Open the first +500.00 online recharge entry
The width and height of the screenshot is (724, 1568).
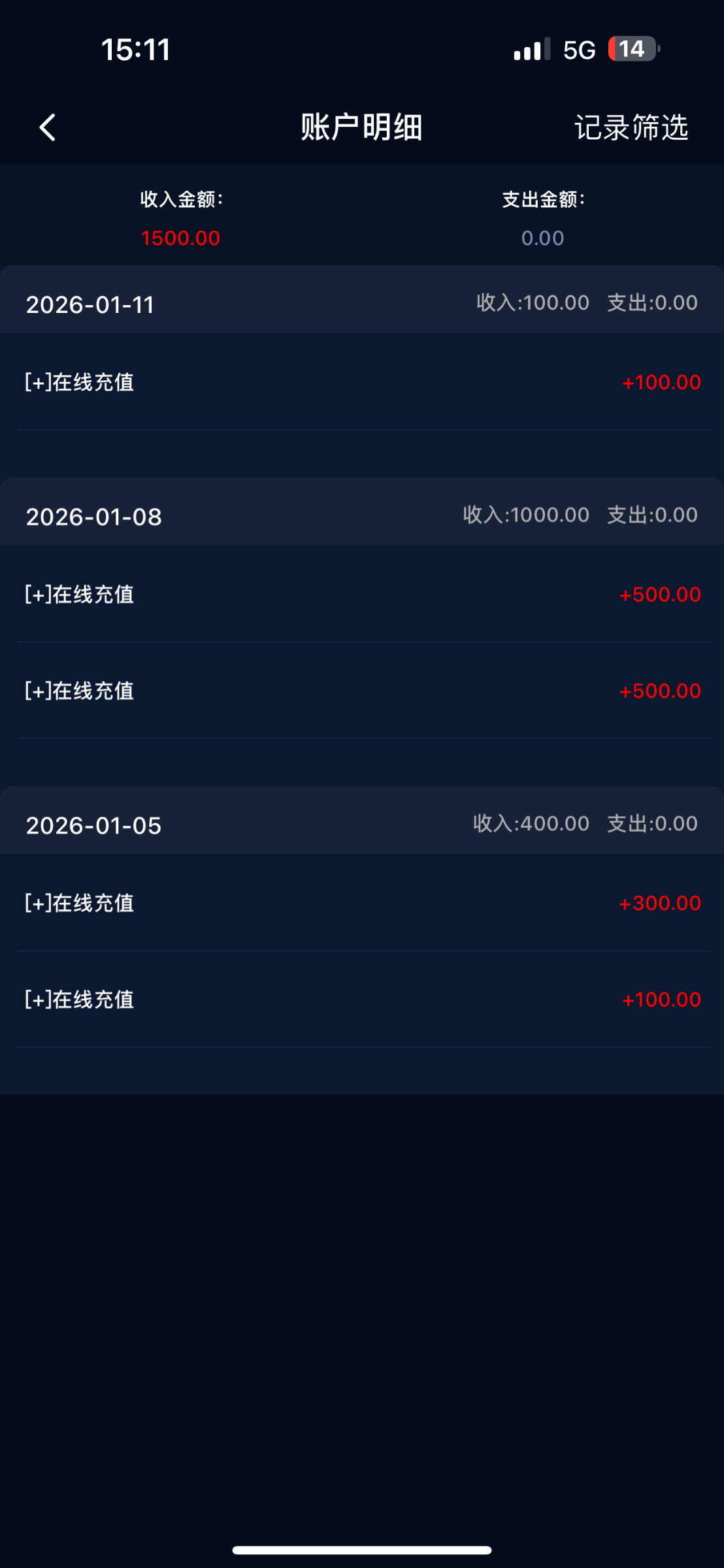click(x=362, y=595)
